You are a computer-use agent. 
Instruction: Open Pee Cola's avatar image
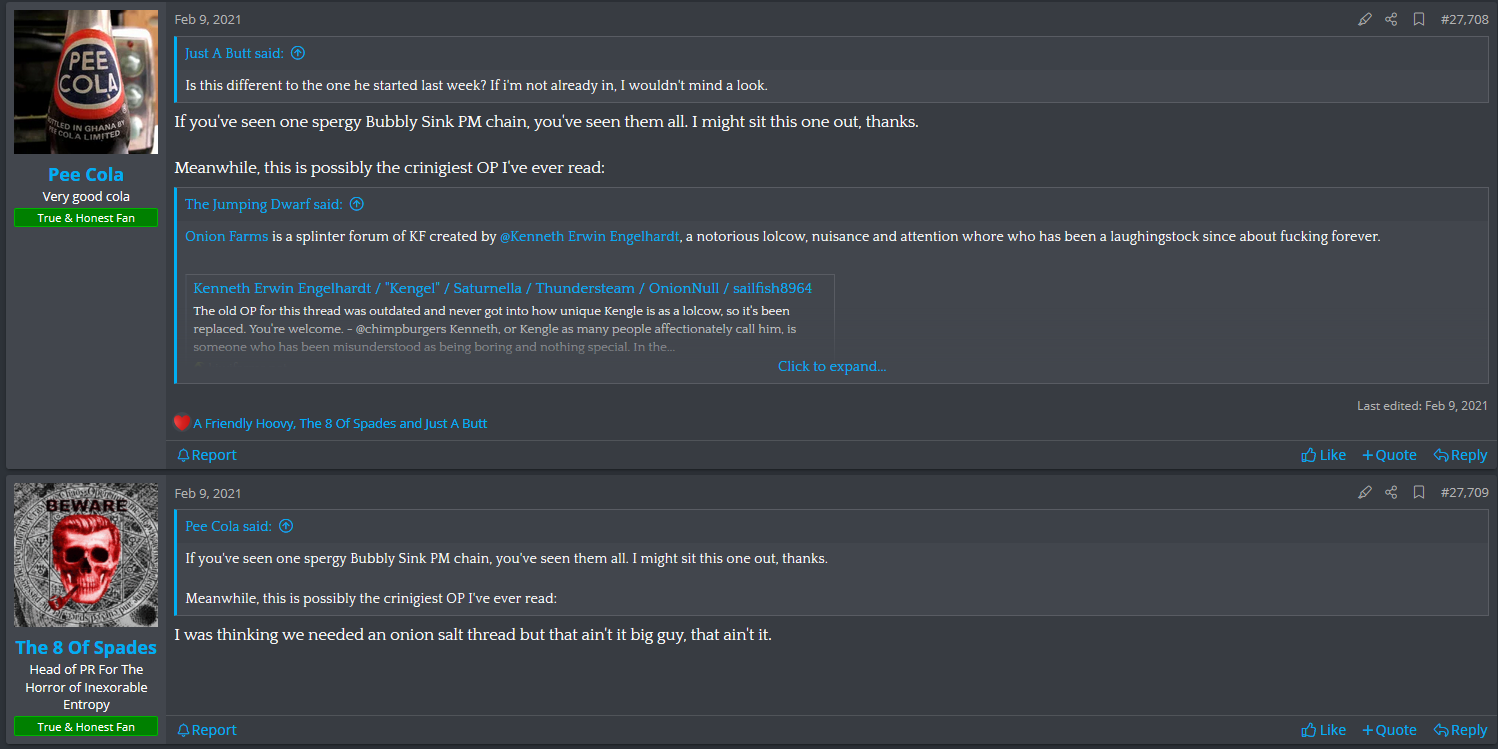(x=86, y=82)
